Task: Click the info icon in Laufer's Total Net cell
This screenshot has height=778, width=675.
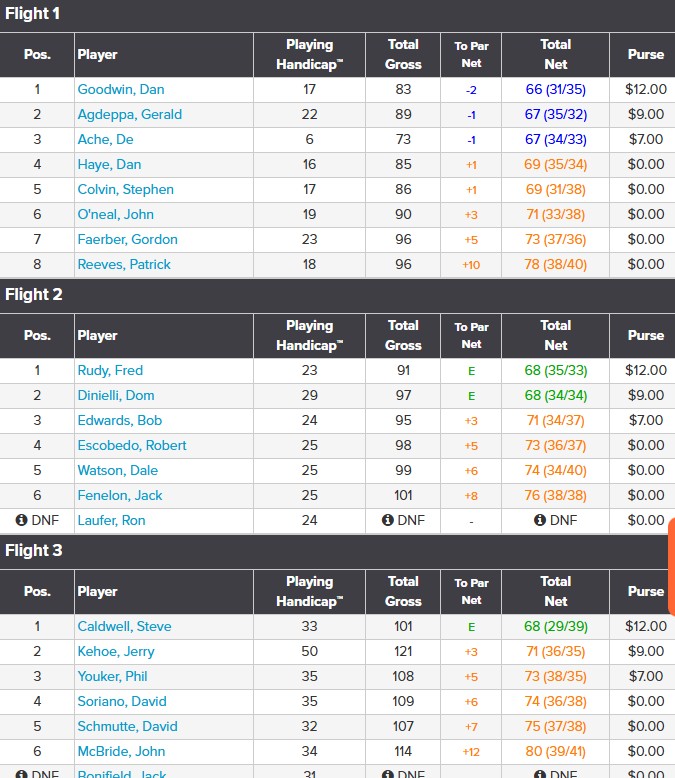Action: [540, 520]
